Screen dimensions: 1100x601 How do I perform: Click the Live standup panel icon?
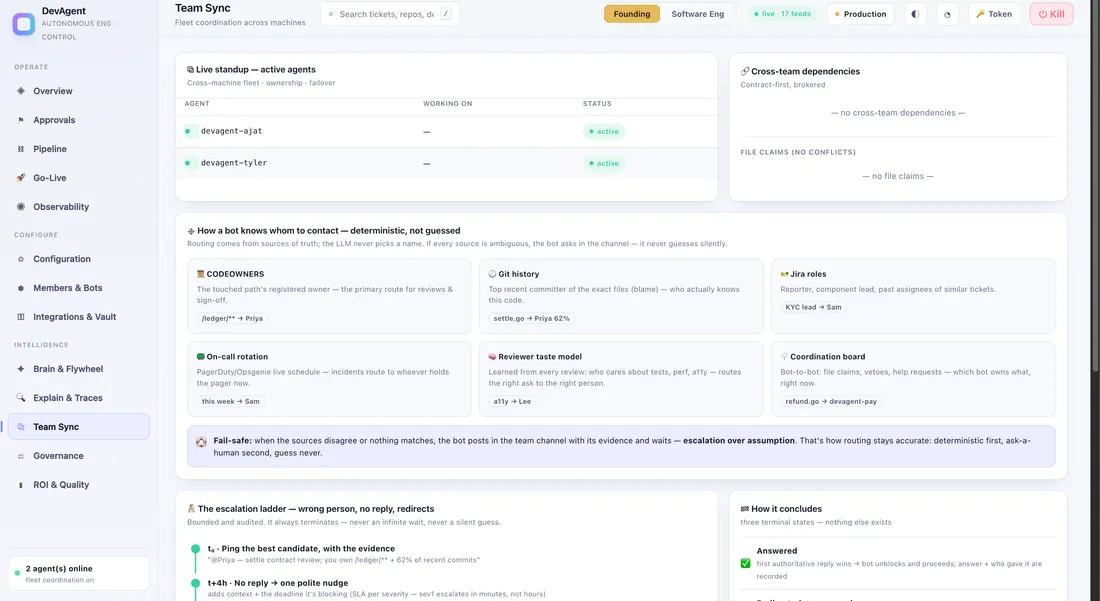pyautogui.click(x=190, y=69)
